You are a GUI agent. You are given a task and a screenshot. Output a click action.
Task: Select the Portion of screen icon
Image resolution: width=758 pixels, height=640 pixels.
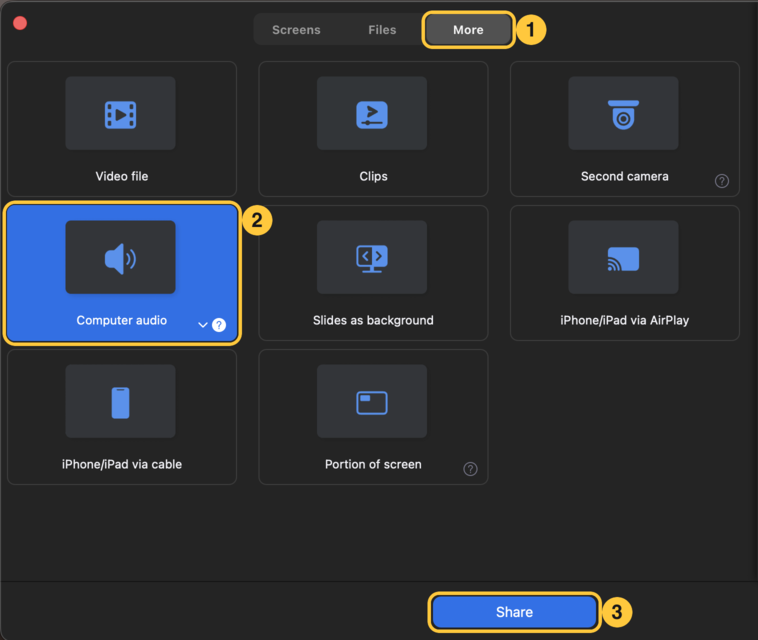(372, 403)
